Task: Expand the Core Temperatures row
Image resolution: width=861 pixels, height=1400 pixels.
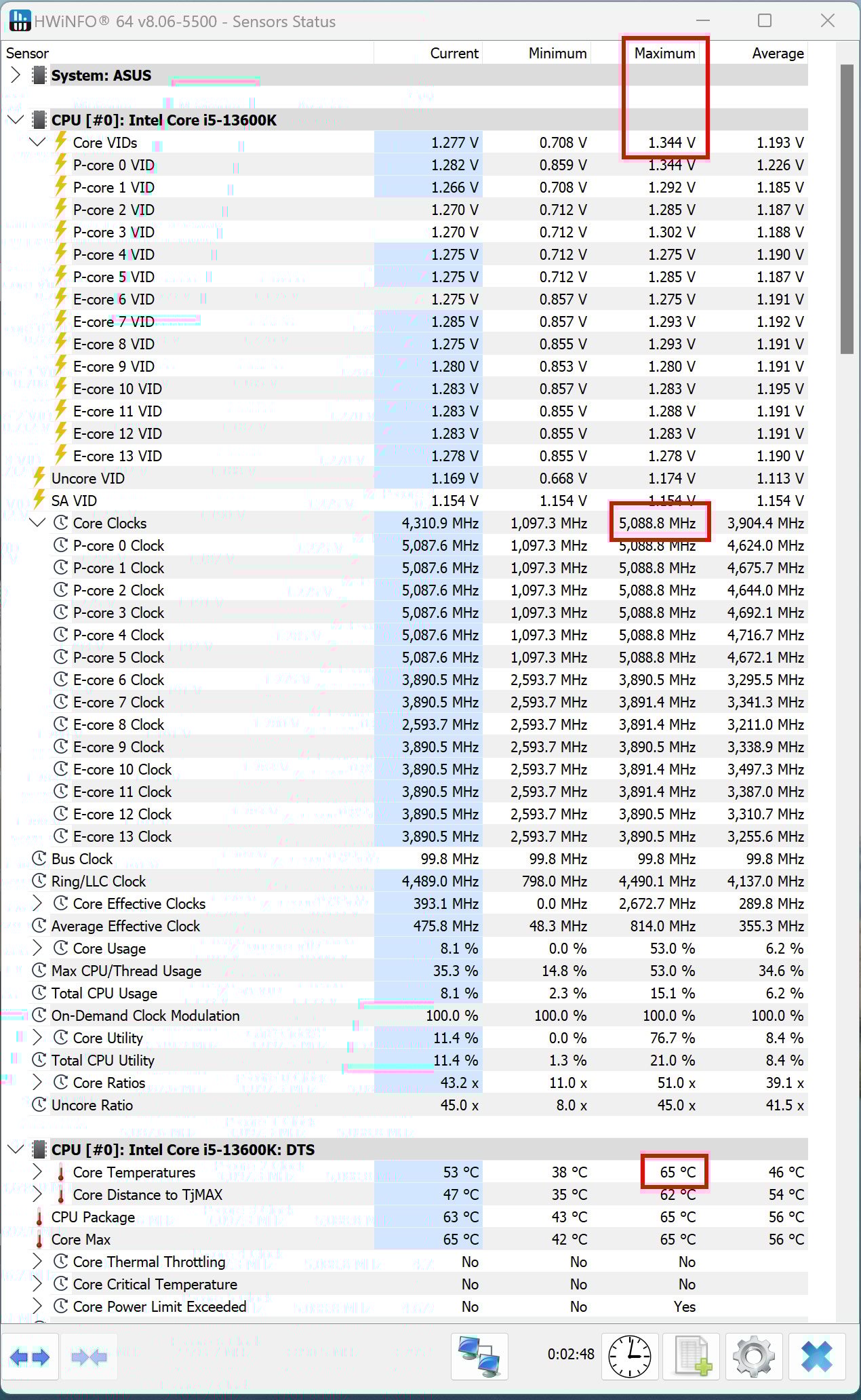Action: [38, 1172]
